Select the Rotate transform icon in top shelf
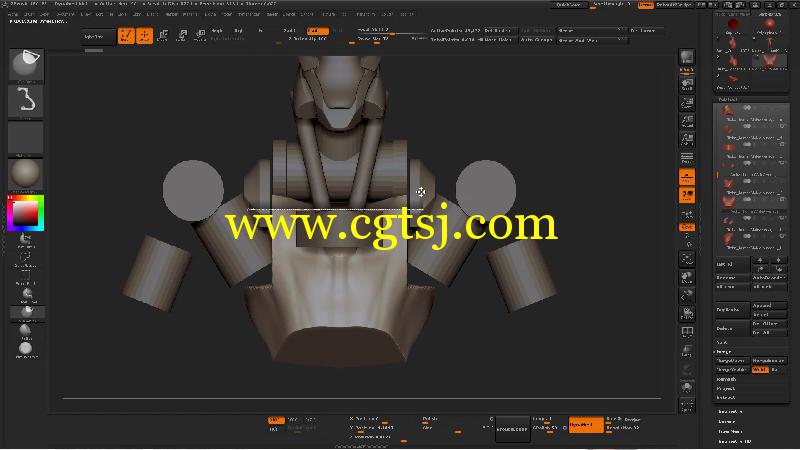Viewport: 800px width, 450px height. click(200, 36)
